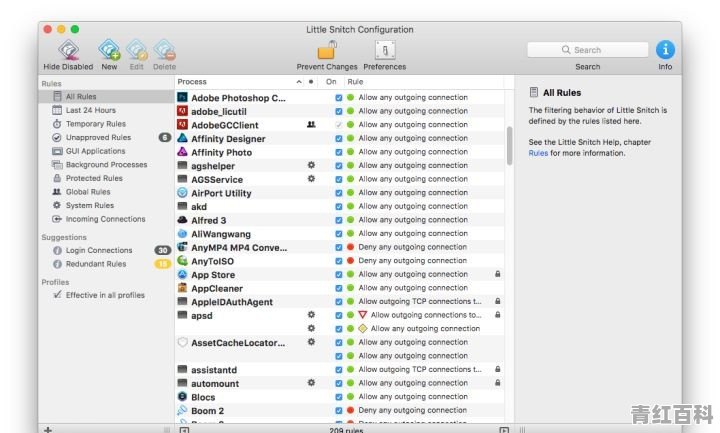Select Last 24 Hours in sidebar
Viewport: 720px width, 433px height.
pyautogui.click(x=106, y=110)
